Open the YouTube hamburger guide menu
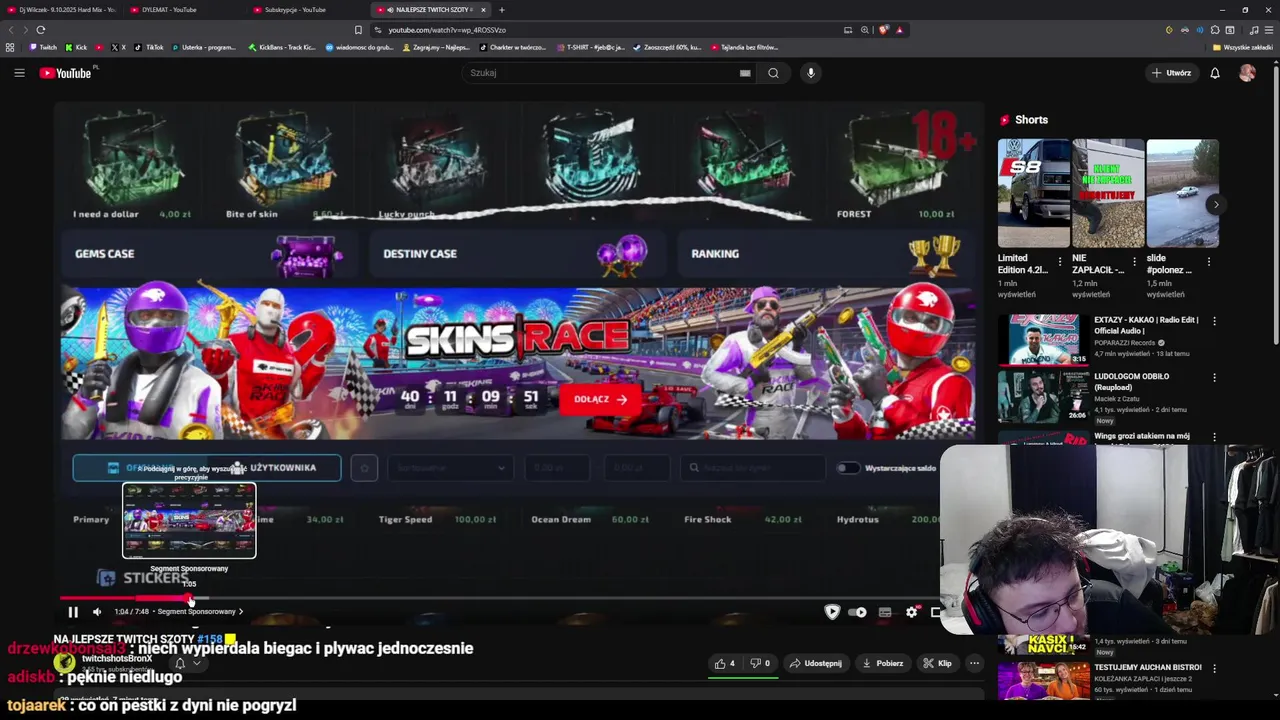The image size is (1280, 720). click(x=19, y=73)
